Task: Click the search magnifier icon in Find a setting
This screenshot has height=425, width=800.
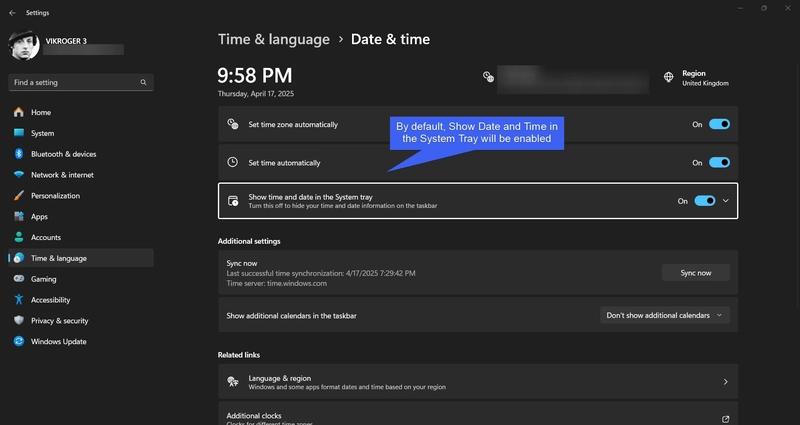Action: pos(144,82)
